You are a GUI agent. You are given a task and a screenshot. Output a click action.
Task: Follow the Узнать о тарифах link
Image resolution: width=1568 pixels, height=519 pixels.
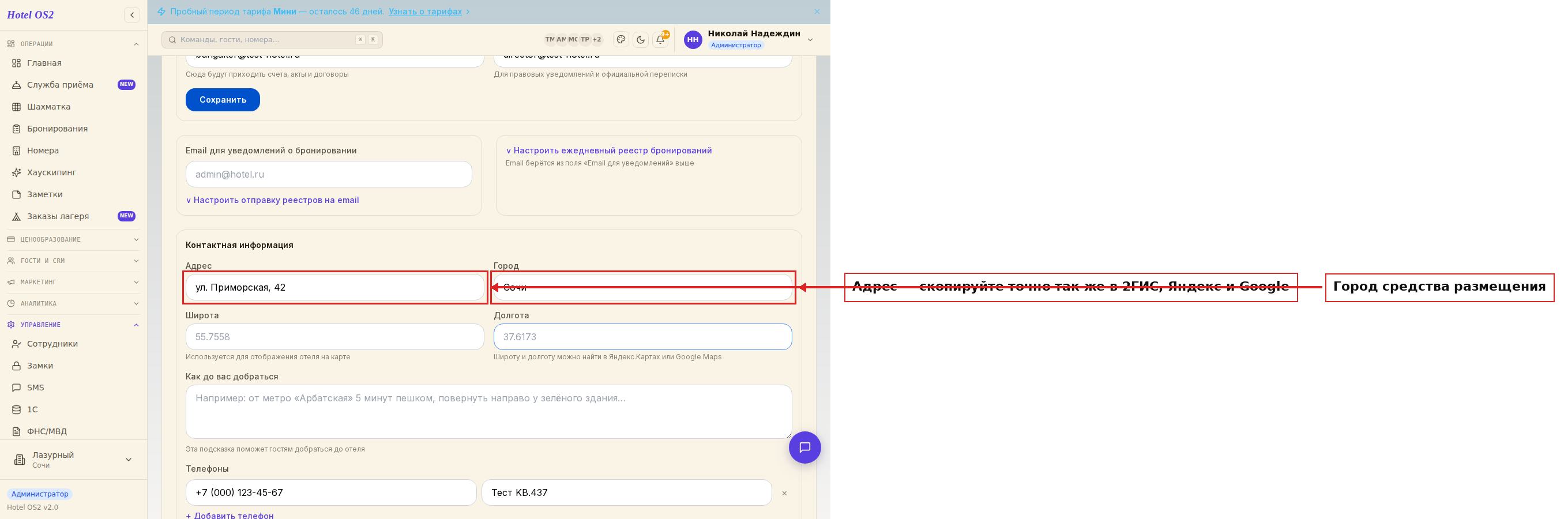point(425,12)
